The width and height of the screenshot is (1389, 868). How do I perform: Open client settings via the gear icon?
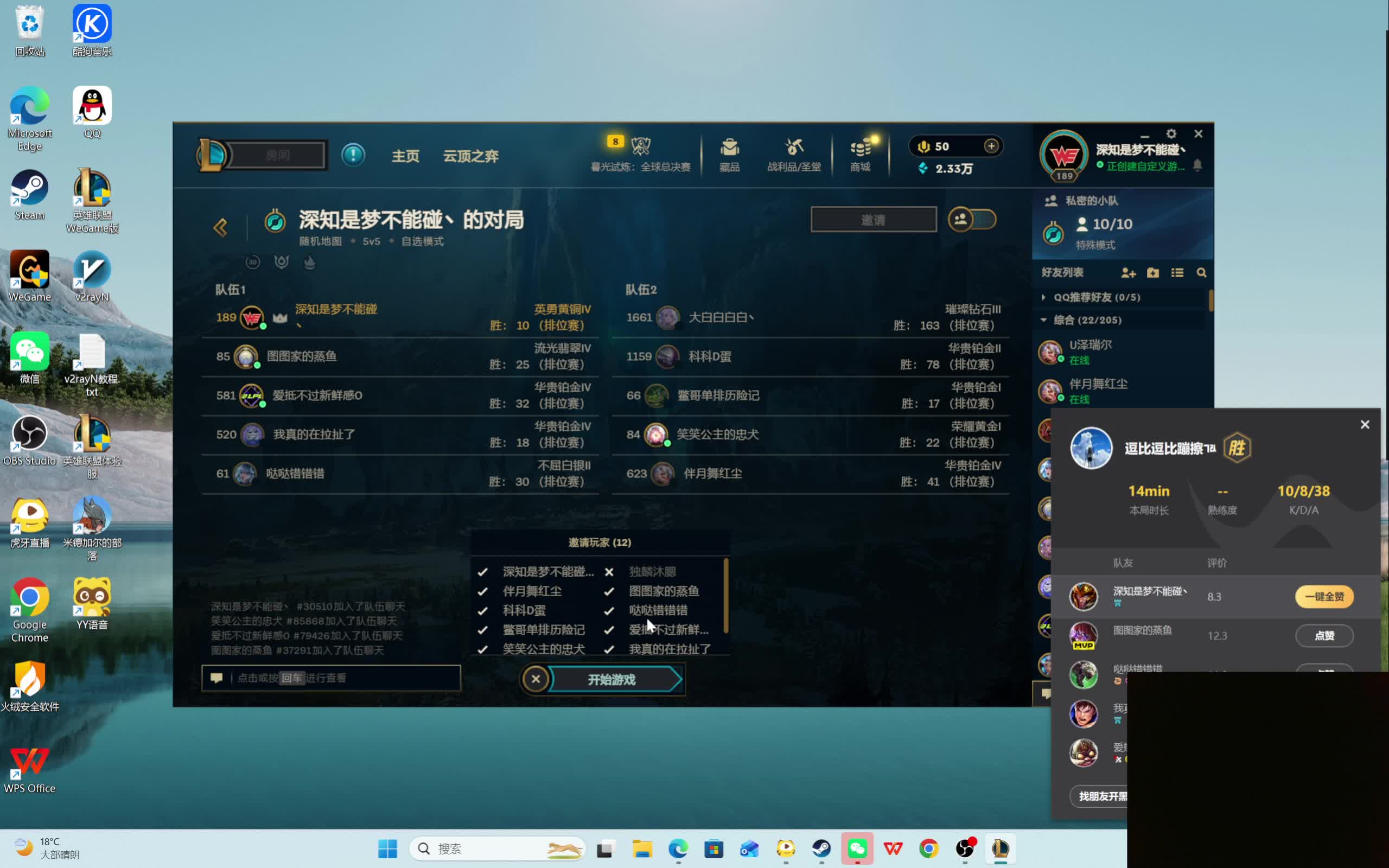[1172, 133]
